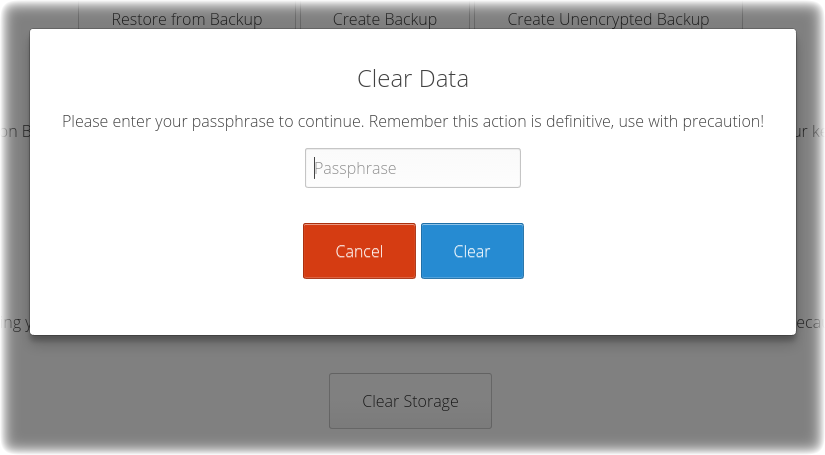The height and width of the screenshot is (455, 825).
Task: Click the dimmed Clear Storage button
Action: [410, 401]
